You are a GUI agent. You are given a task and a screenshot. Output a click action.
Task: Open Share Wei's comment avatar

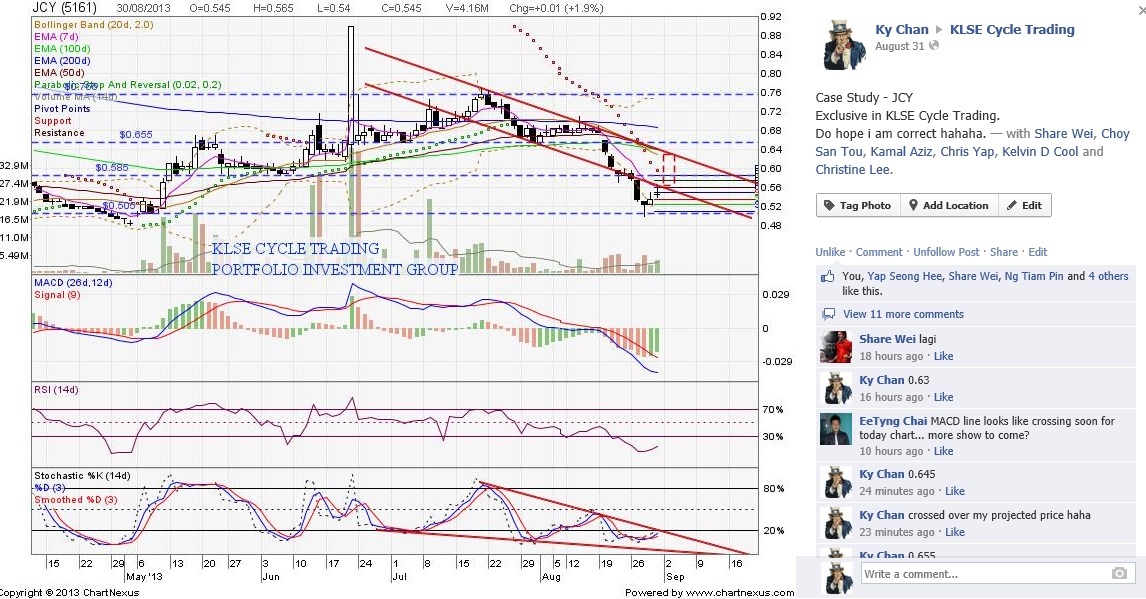pos(836,347)
